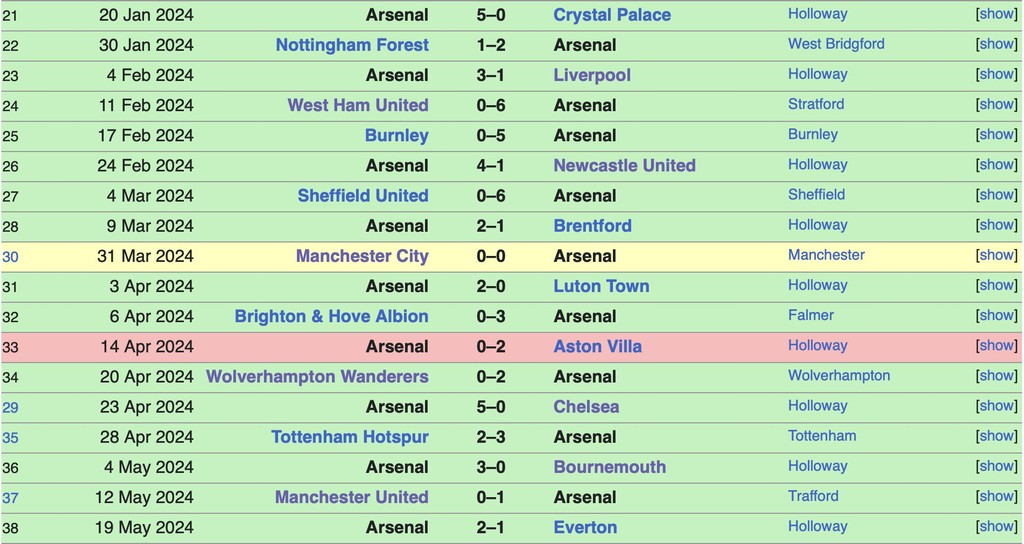This screenshot has height=544, width=1024.
Task: Open the Liverpool team link
Action: [592, 76]
